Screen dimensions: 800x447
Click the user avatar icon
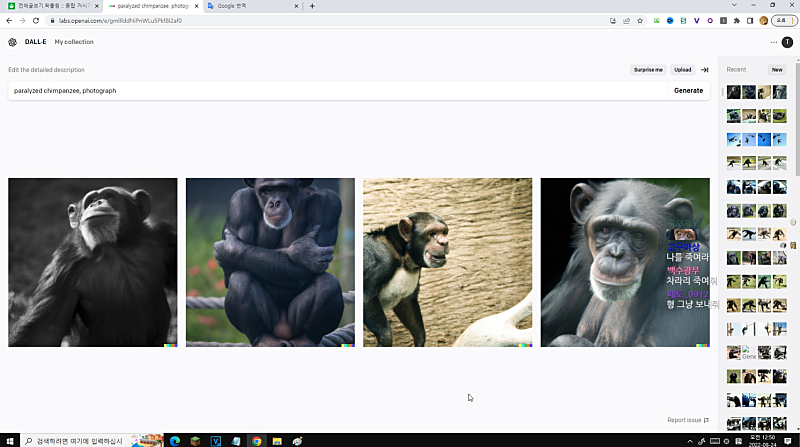coord(787,42)
